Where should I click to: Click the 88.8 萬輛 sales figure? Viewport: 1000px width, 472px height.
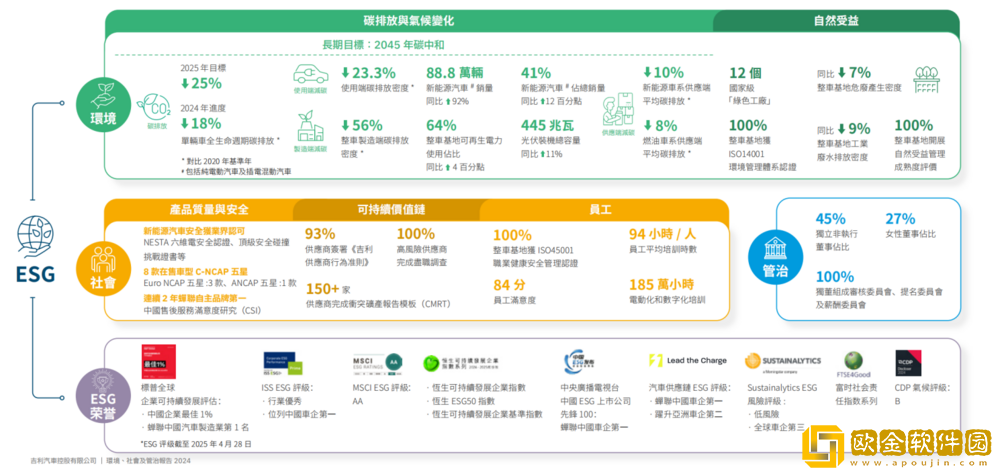[x=455, y=73]
